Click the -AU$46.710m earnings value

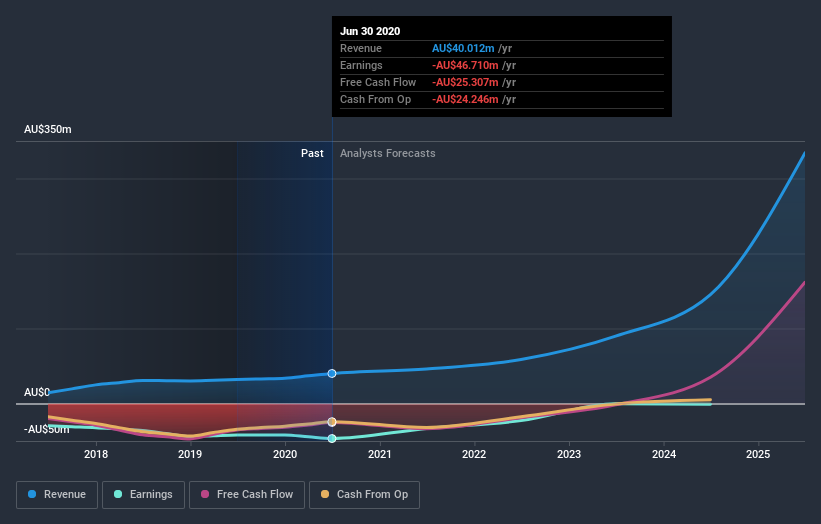pos(465,65)
